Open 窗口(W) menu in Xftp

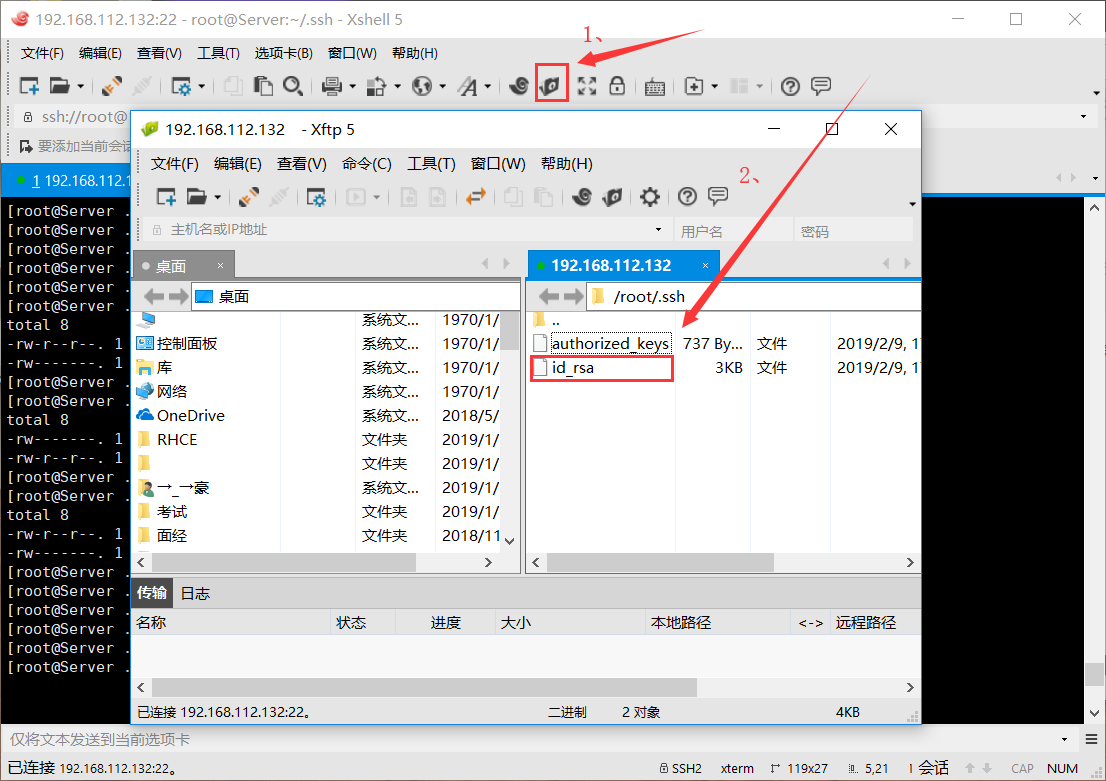click(x=498, y=164)
